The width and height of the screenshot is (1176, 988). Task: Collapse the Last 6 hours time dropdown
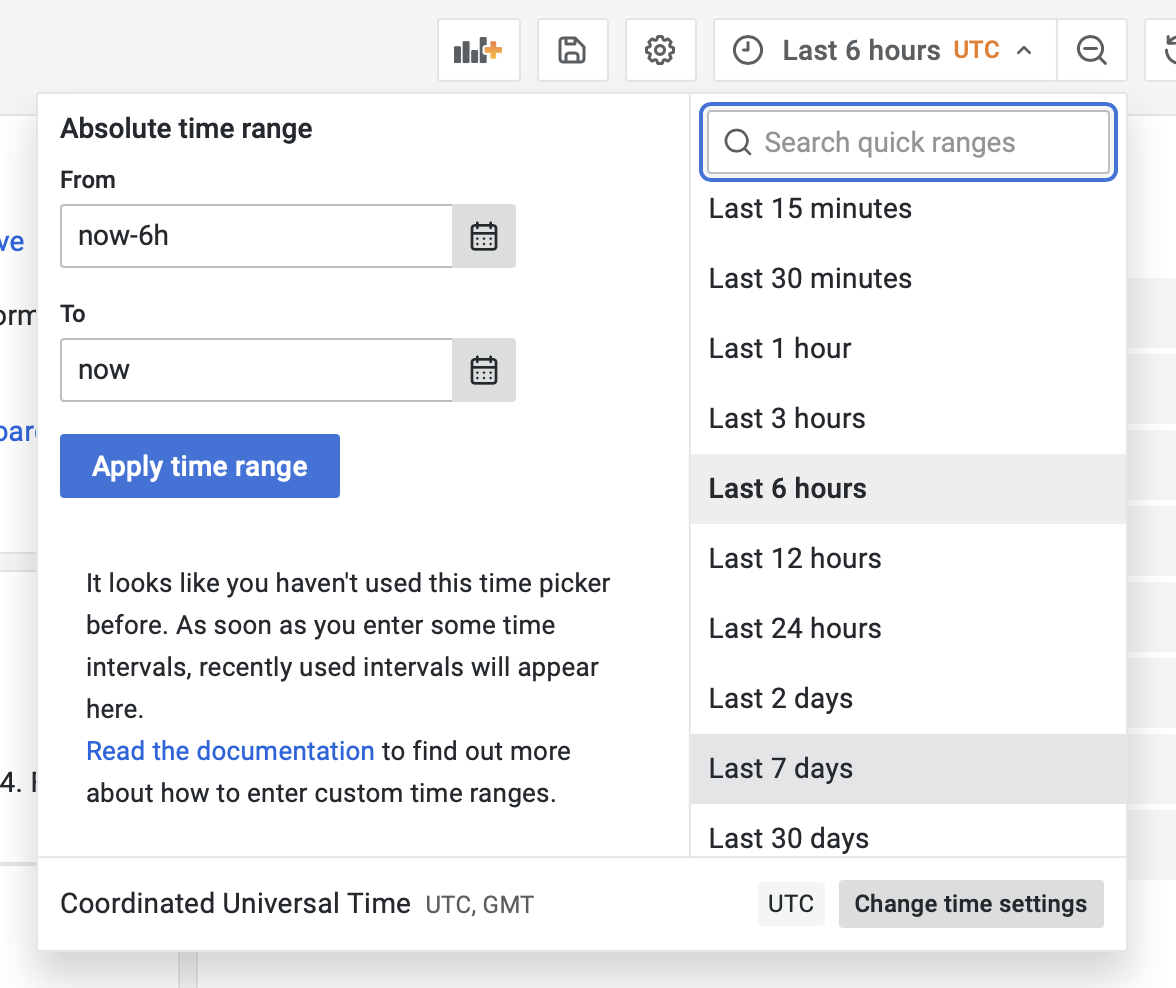[x=1024, y=50]
